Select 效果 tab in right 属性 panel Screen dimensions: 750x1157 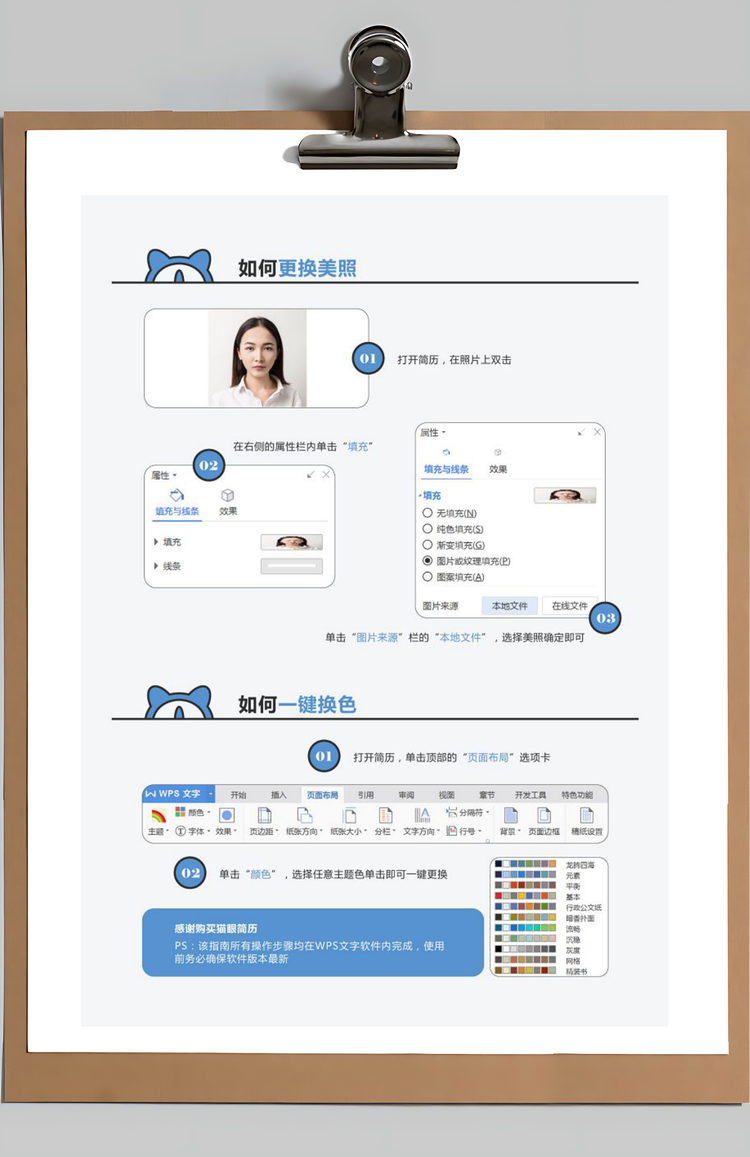(x=498, y=469)
